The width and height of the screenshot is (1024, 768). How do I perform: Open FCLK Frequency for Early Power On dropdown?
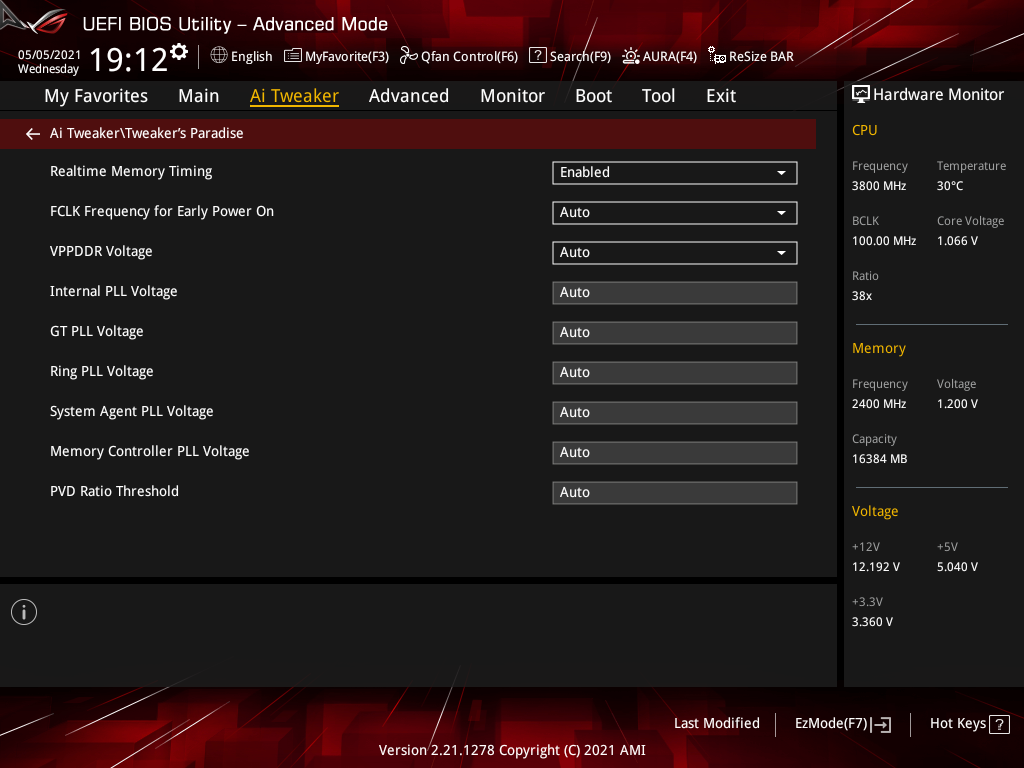(675, 212)
